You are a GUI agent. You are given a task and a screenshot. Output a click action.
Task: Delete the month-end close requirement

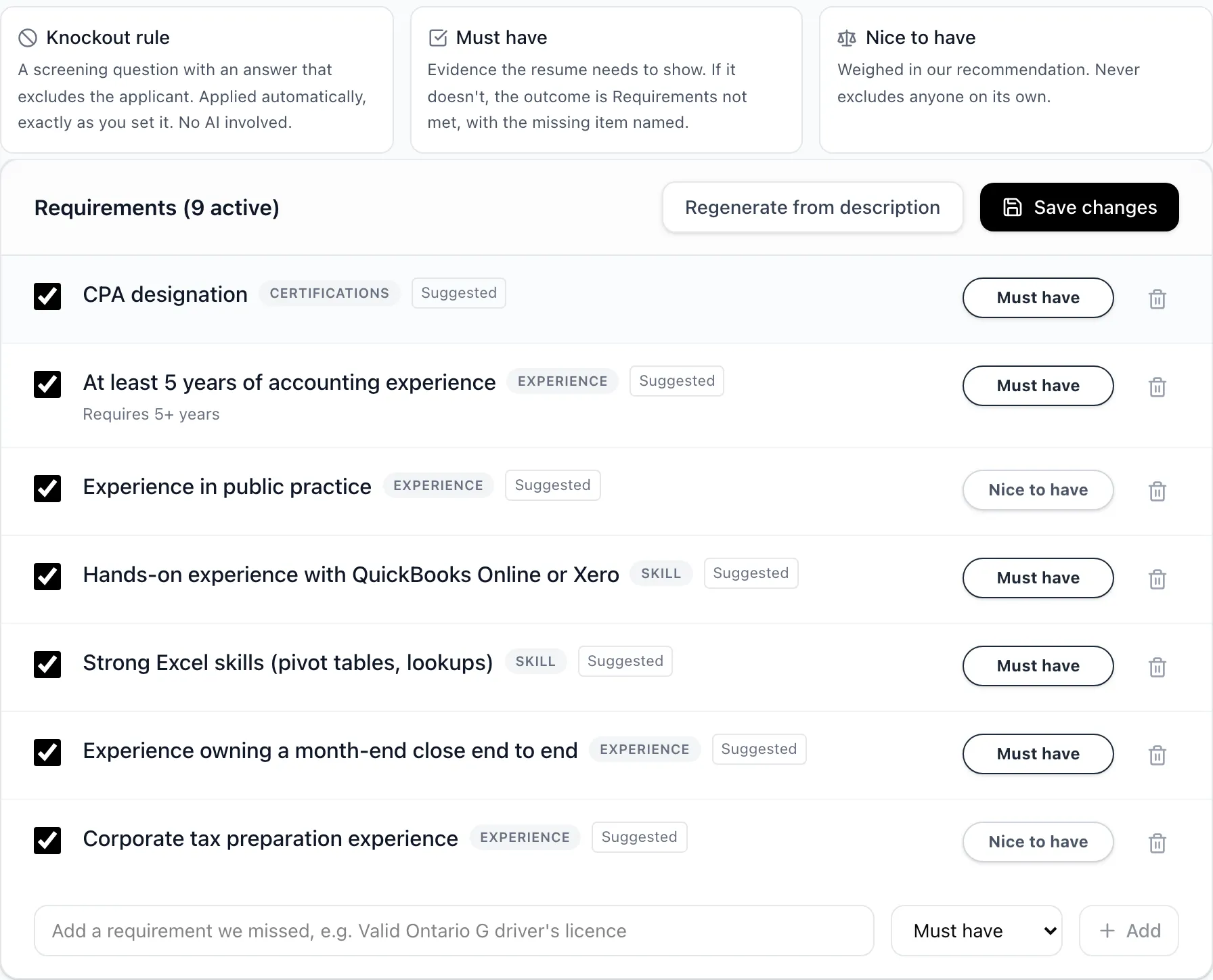(1157, 755)
